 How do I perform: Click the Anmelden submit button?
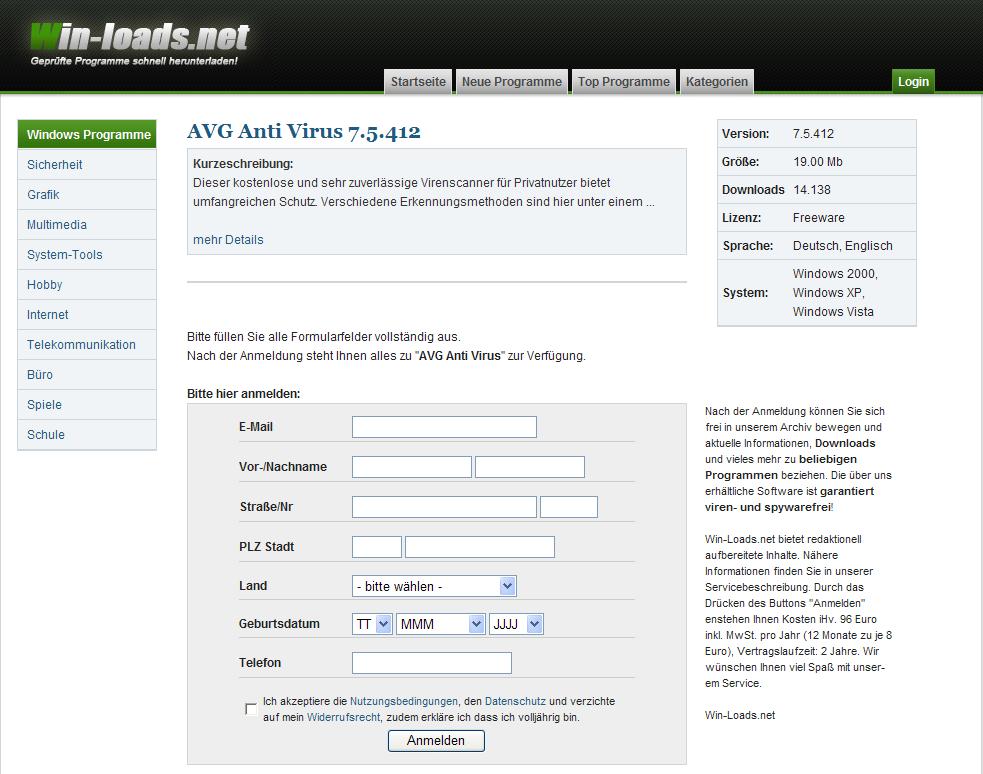pos(436,741)
